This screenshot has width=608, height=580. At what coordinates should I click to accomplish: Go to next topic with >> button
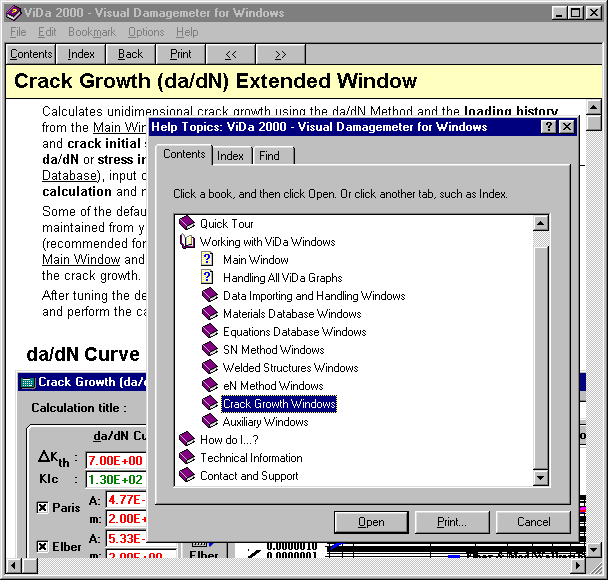pyautogui.click(x=281, y=54)
